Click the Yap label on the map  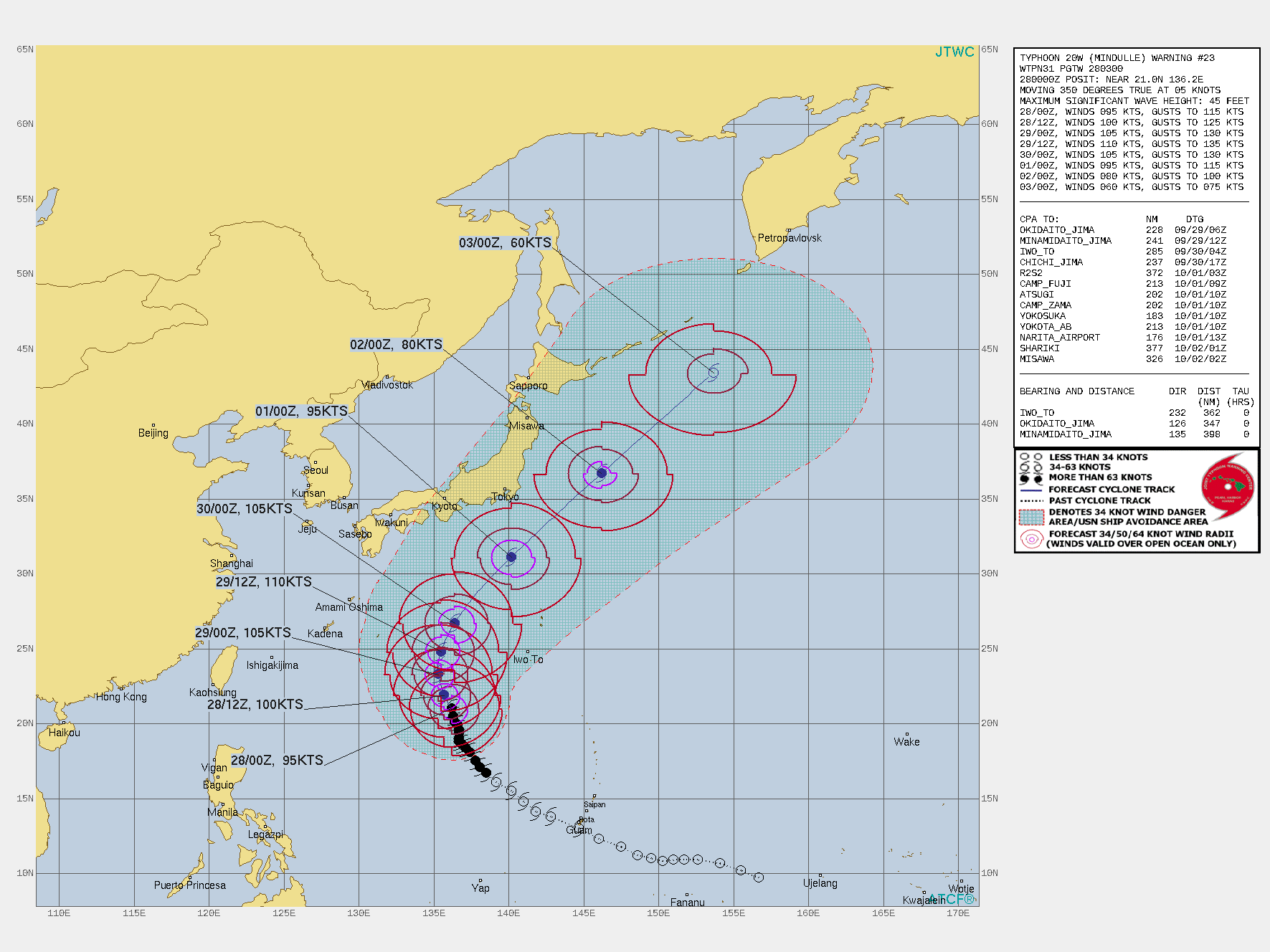pos(480,888)
